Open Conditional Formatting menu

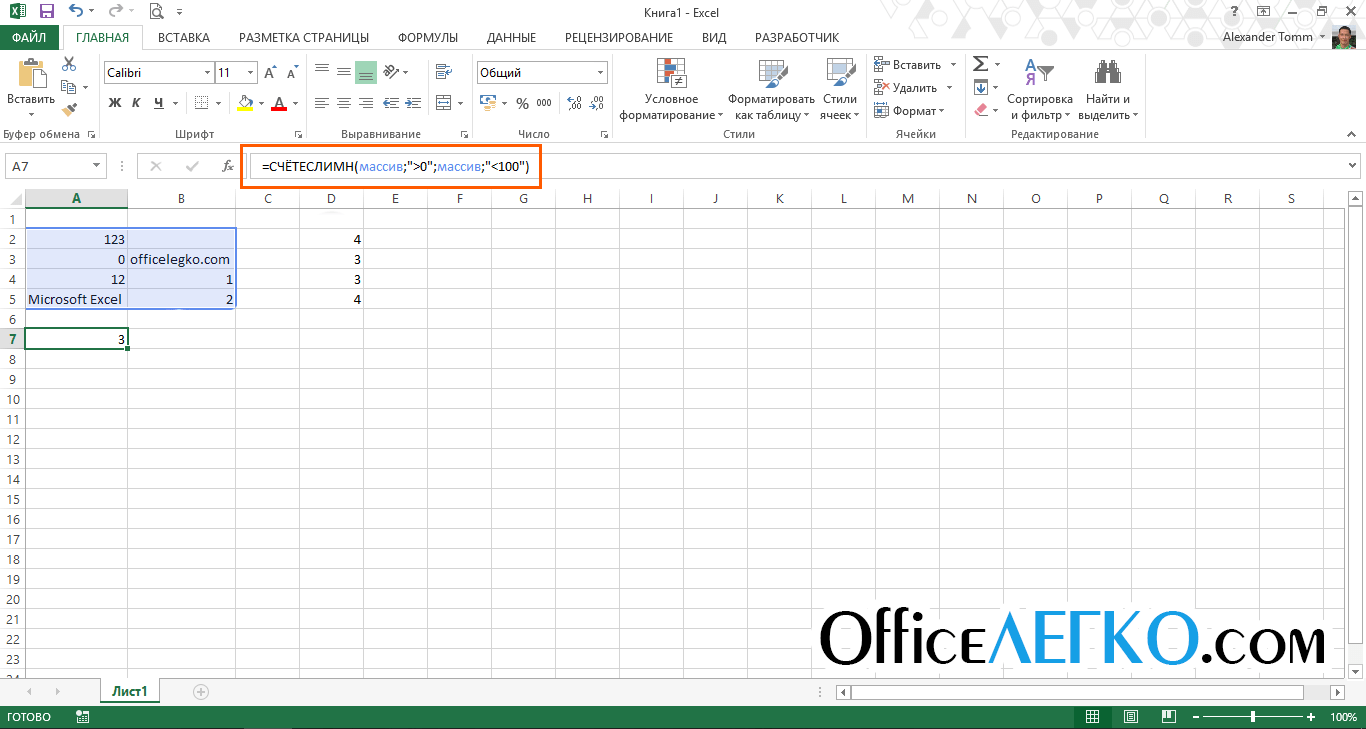coord(671,90)
